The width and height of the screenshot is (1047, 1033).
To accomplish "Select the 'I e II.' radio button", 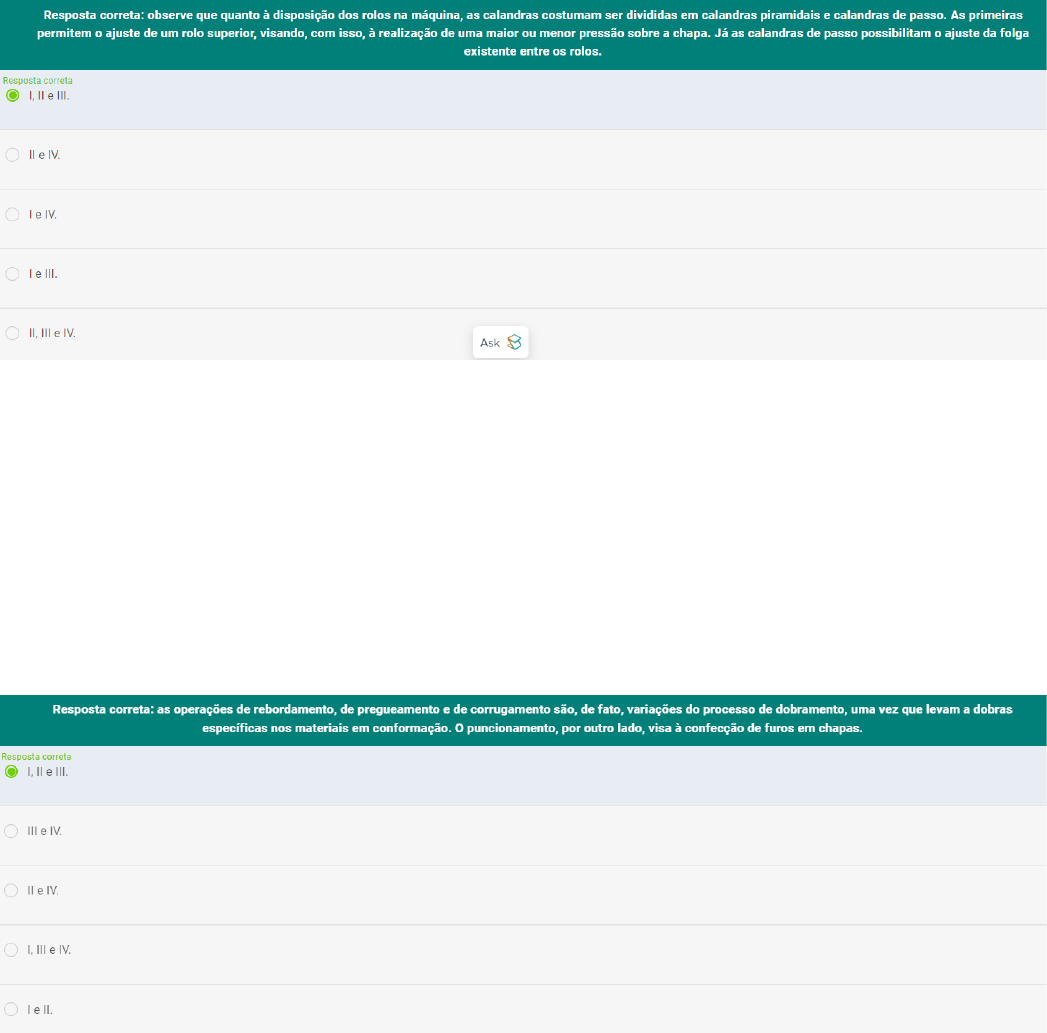I will [x=12, y=1009].
